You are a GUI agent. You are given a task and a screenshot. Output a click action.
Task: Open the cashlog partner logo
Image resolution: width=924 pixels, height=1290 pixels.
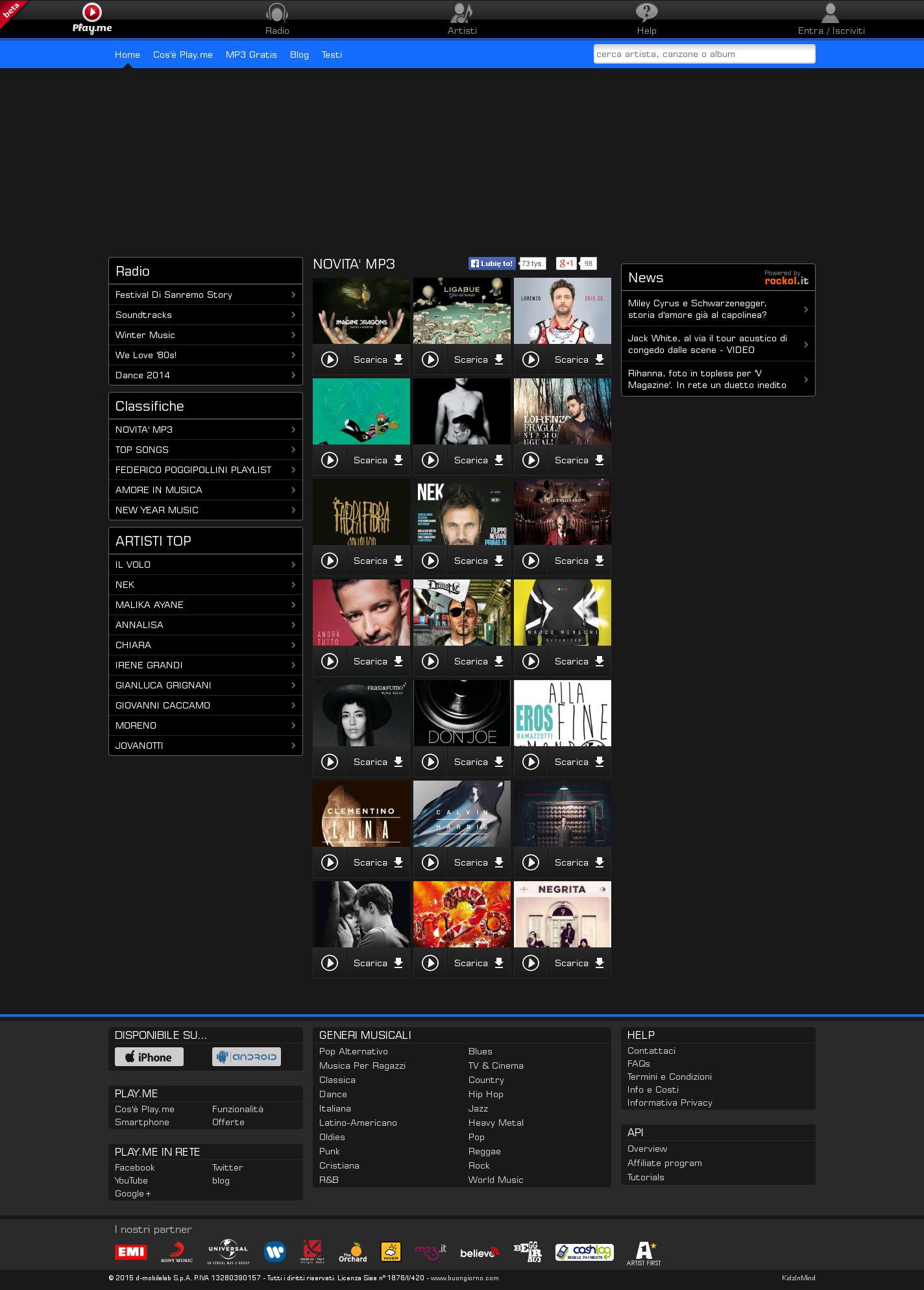(584, 1252)
